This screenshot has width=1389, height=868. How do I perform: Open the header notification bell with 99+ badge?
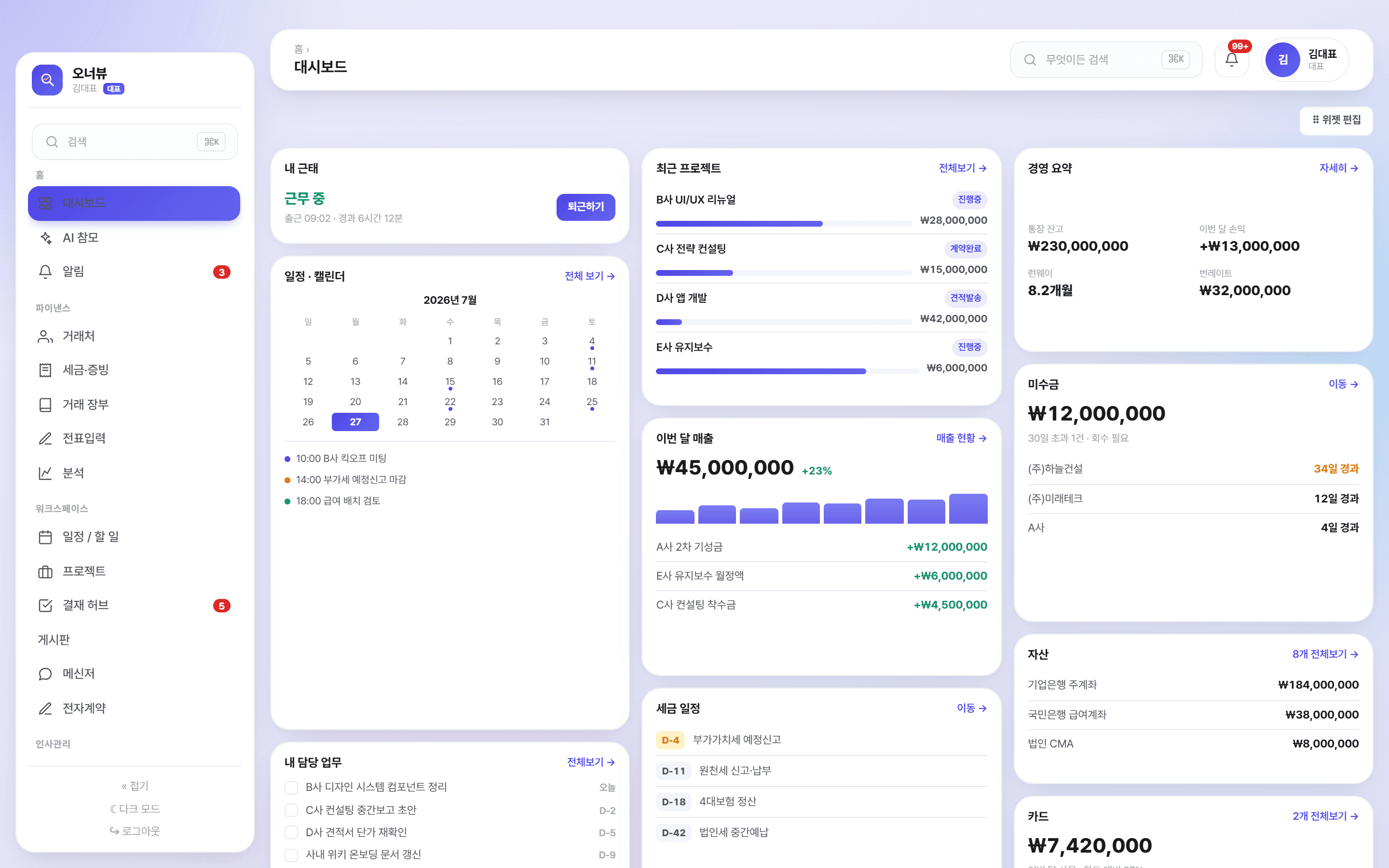point(1232,60)
